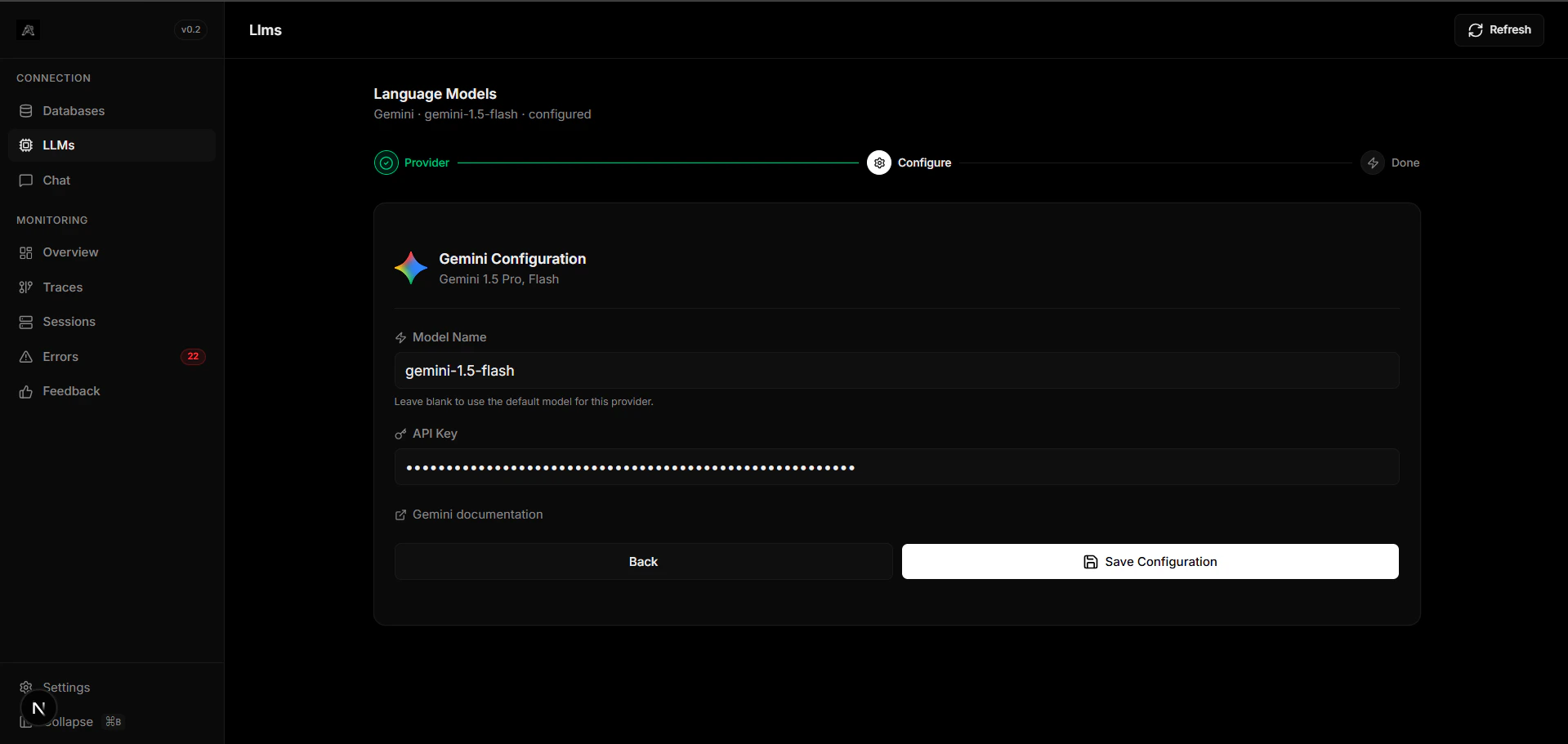Focus the Model Name input field

click(896, 371)
